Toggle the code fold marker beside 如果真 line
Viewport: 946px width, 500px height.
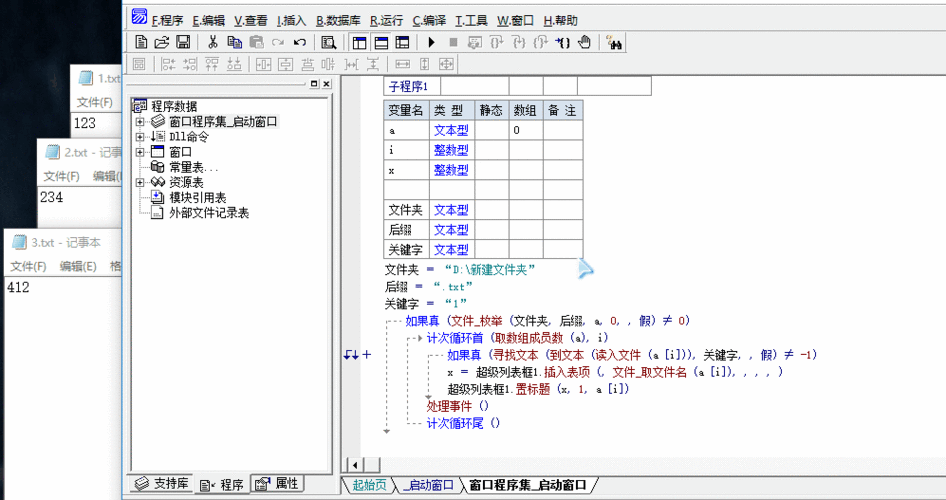366,355
